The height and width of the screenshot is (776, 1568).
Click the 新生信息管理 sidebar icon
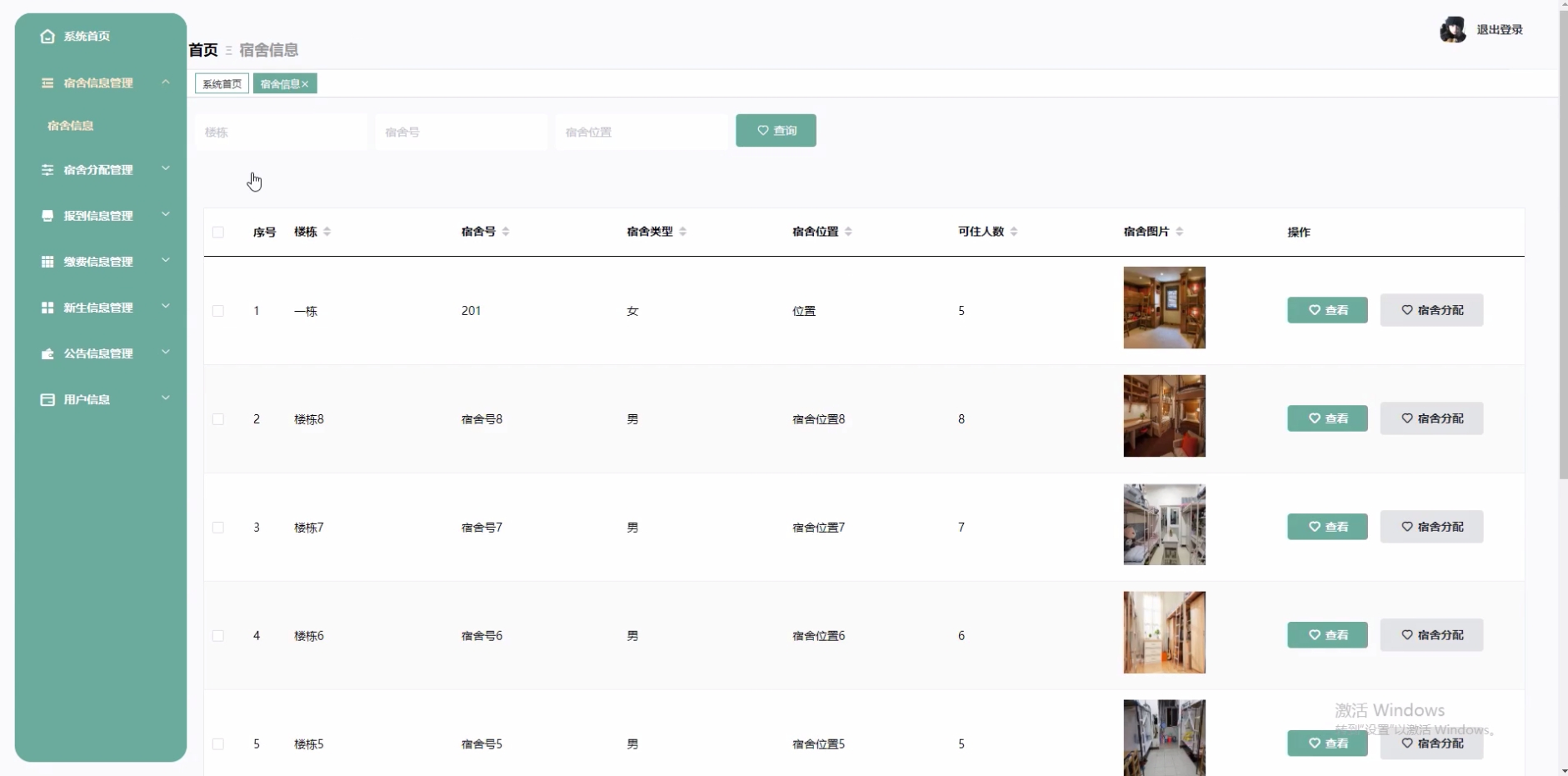(47, 308)
